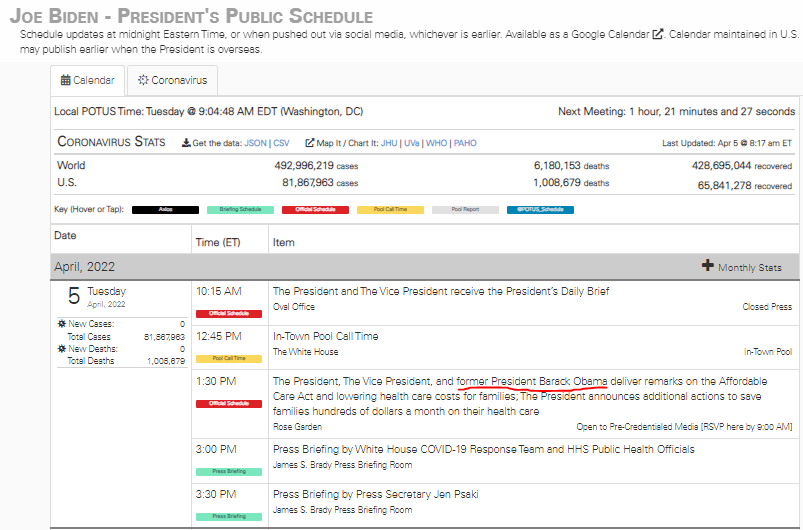
Task: Tap the blue @POTUS_Schedule key swatch
Action: click(540, 209)
